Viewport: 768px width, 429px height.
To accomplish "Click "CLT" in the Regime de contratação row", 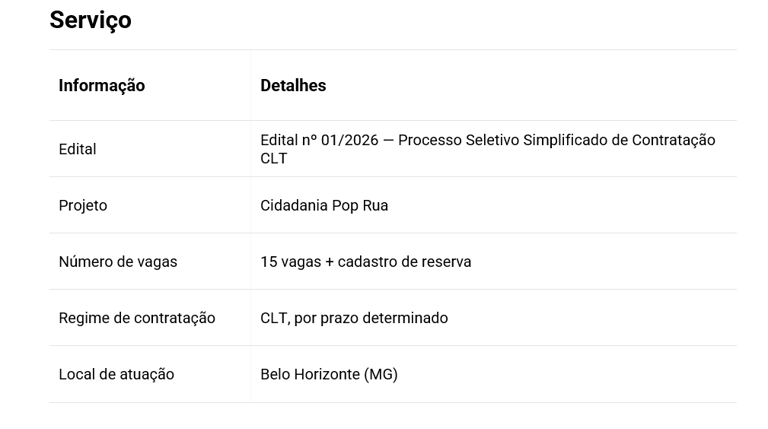I will (273, 318).
